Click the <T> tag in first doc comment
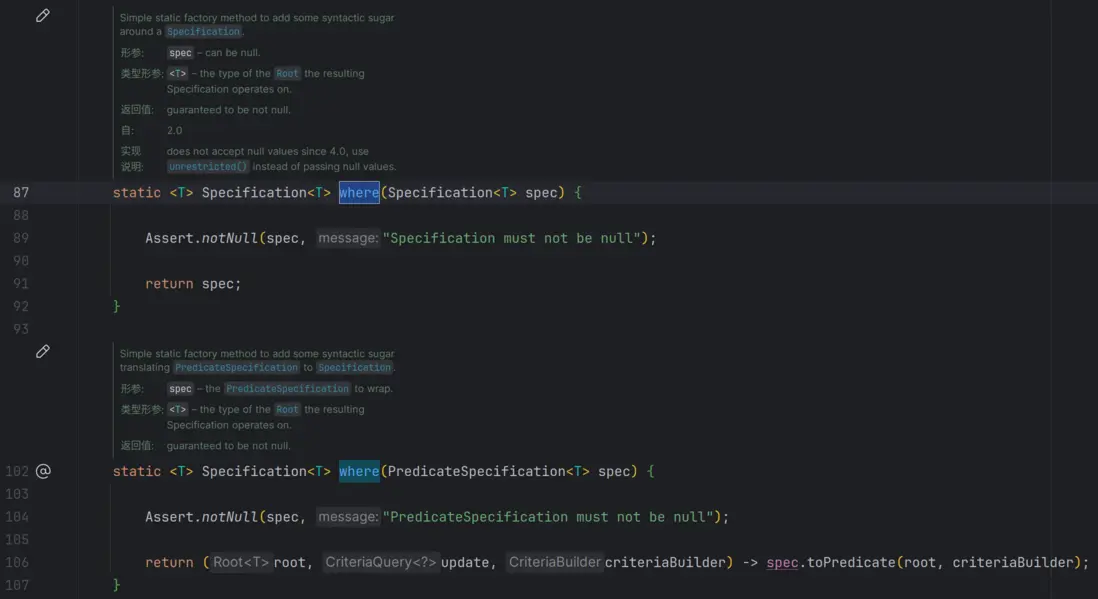This screenshot has width=1098, height=599. [178, 74]
